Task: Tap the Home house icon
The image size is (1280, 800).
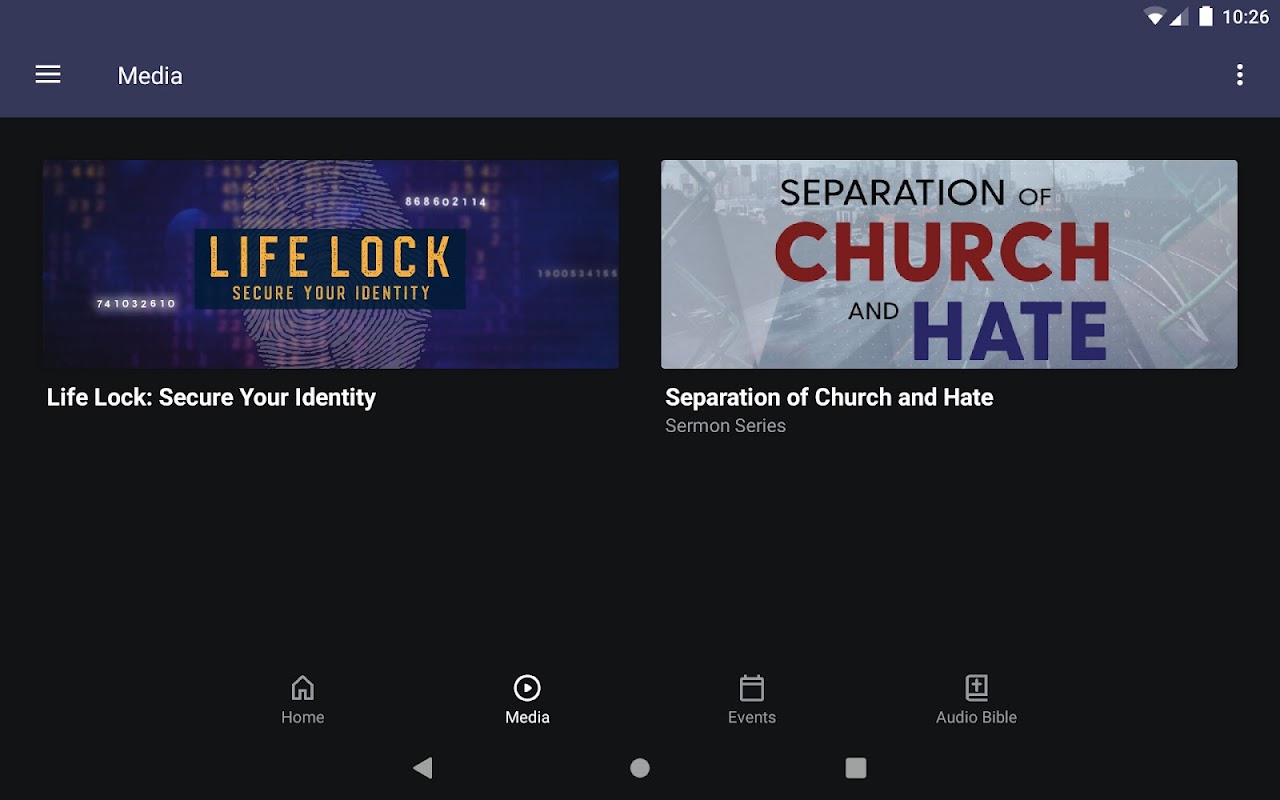Action: click(x=302, y=688)
